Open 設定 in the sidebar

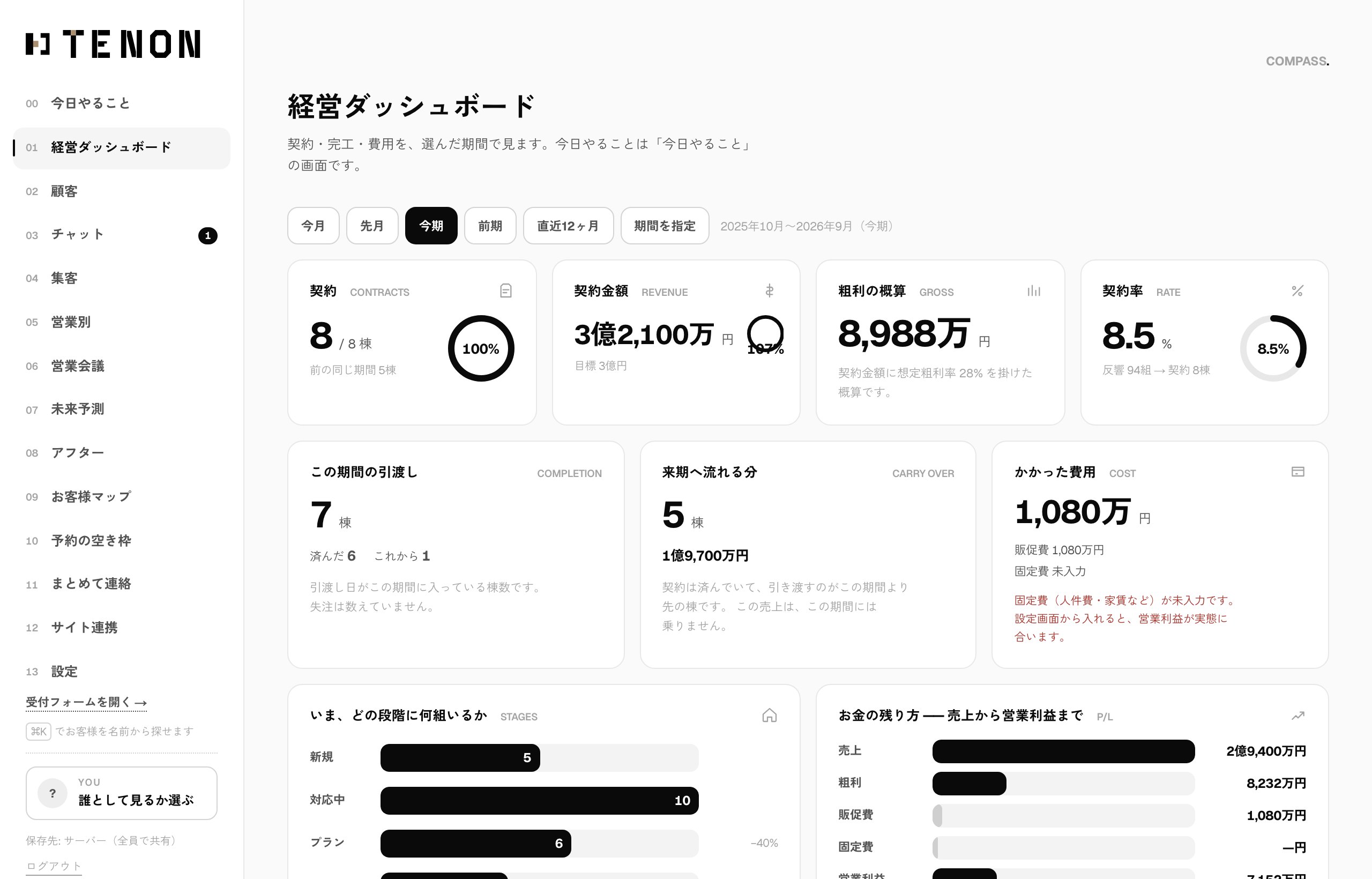[x=122, y=672]
